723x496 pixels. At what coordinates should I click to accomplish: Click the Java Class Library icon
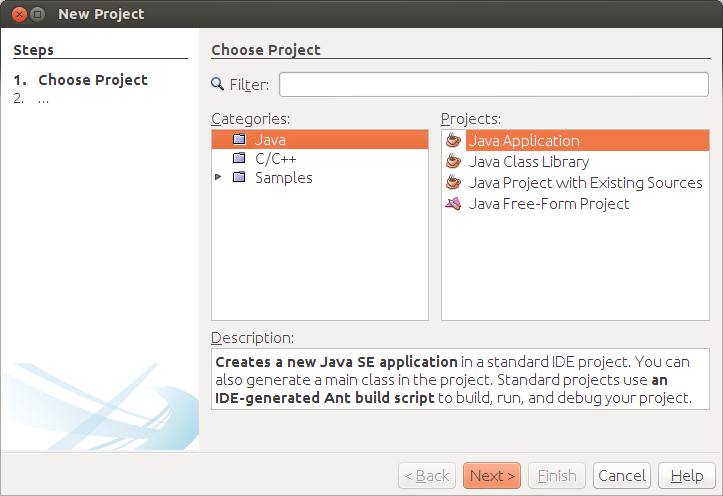(x=454, y=162)
